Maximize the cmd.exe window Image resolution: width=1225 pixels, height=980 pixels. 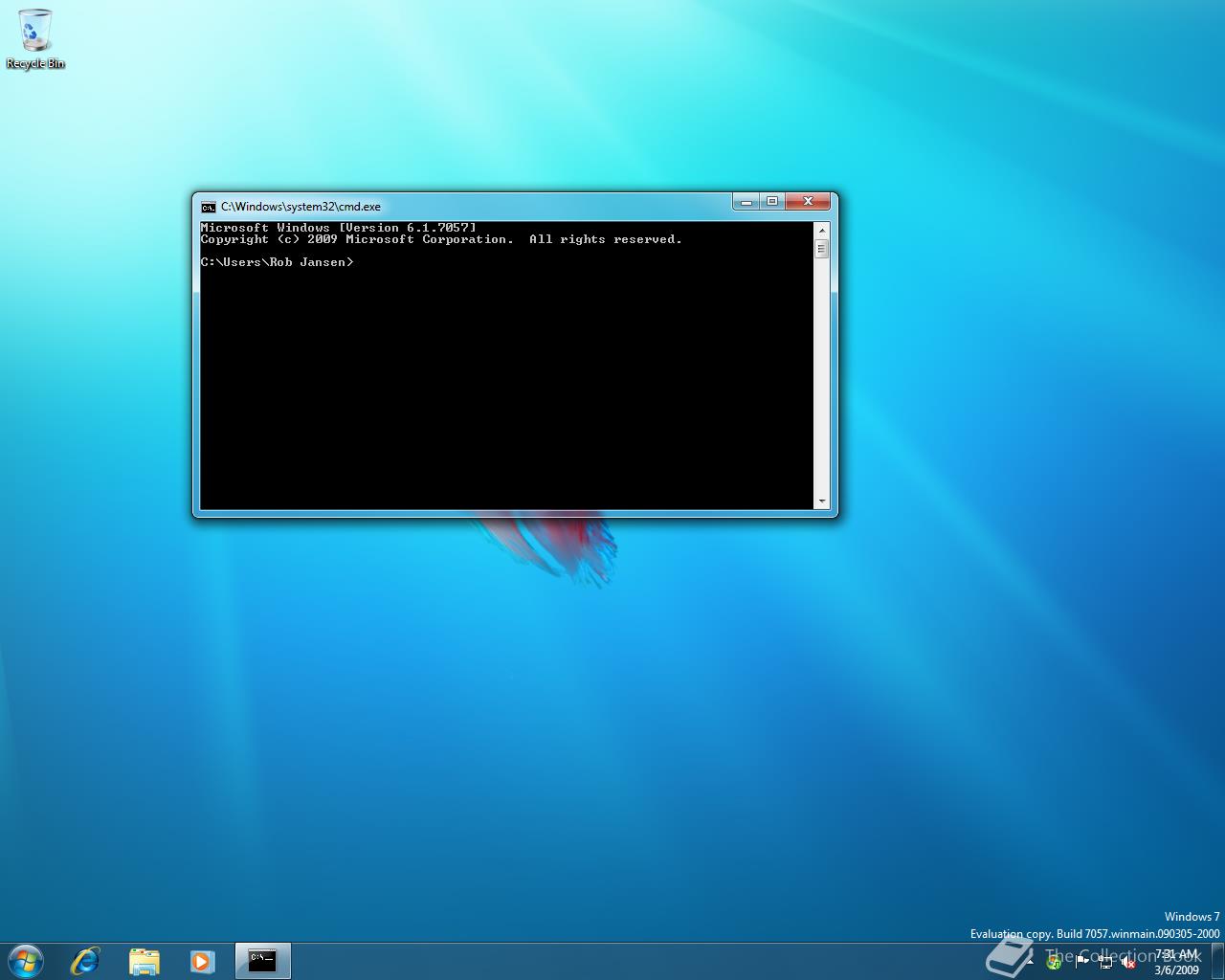772,201
